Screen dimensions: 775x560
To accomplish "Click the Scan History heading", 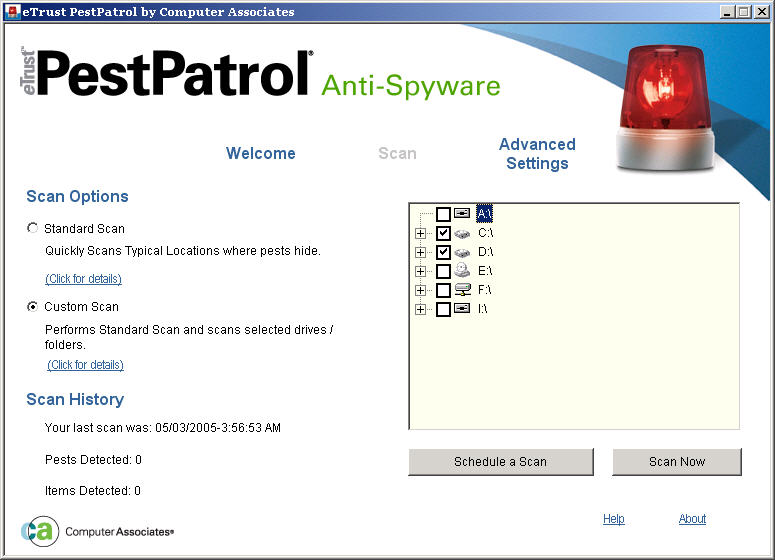I will (x=75, y=399).
